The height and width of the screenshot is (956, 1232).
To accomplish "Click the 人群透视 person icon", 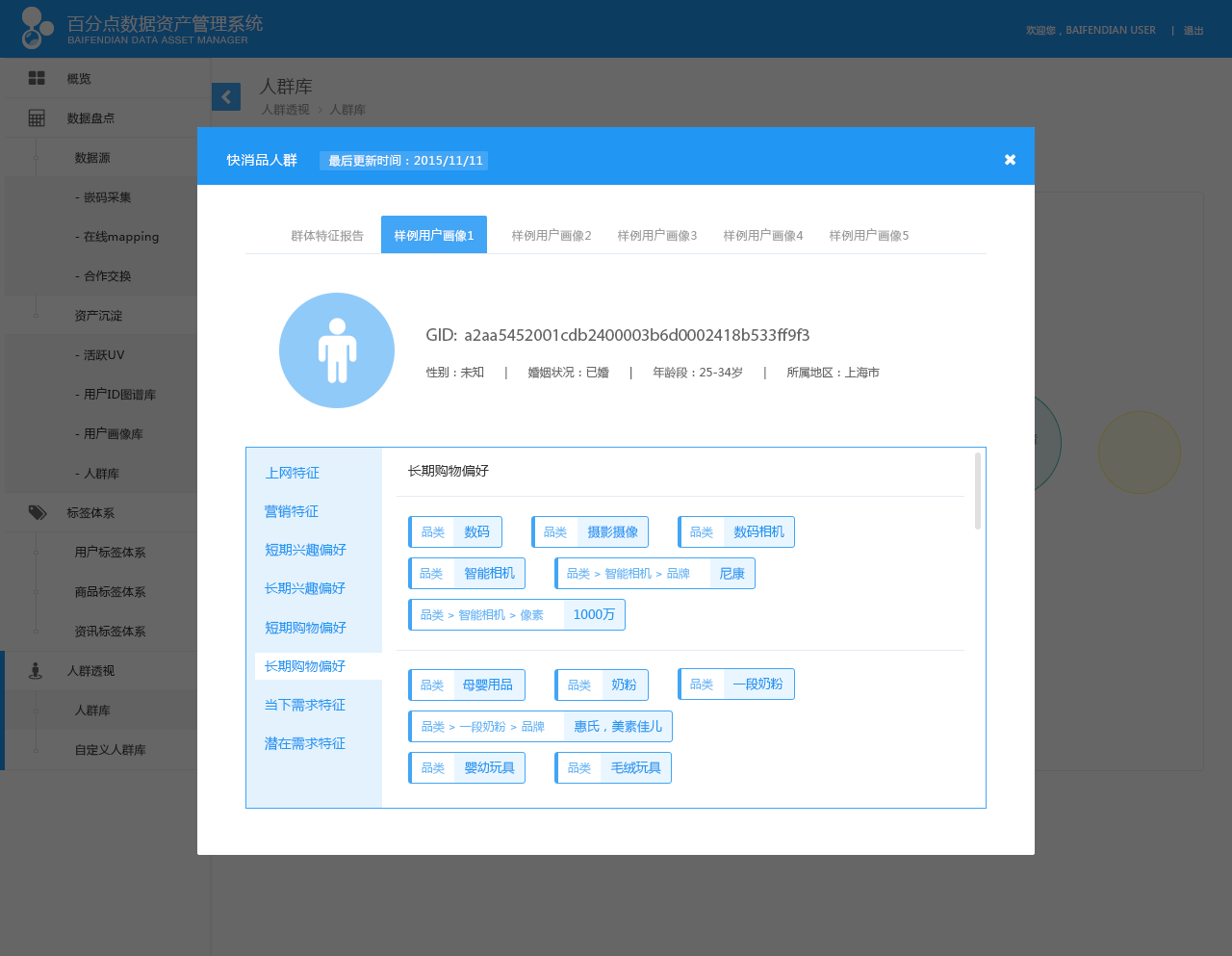I will click(36, 670).
